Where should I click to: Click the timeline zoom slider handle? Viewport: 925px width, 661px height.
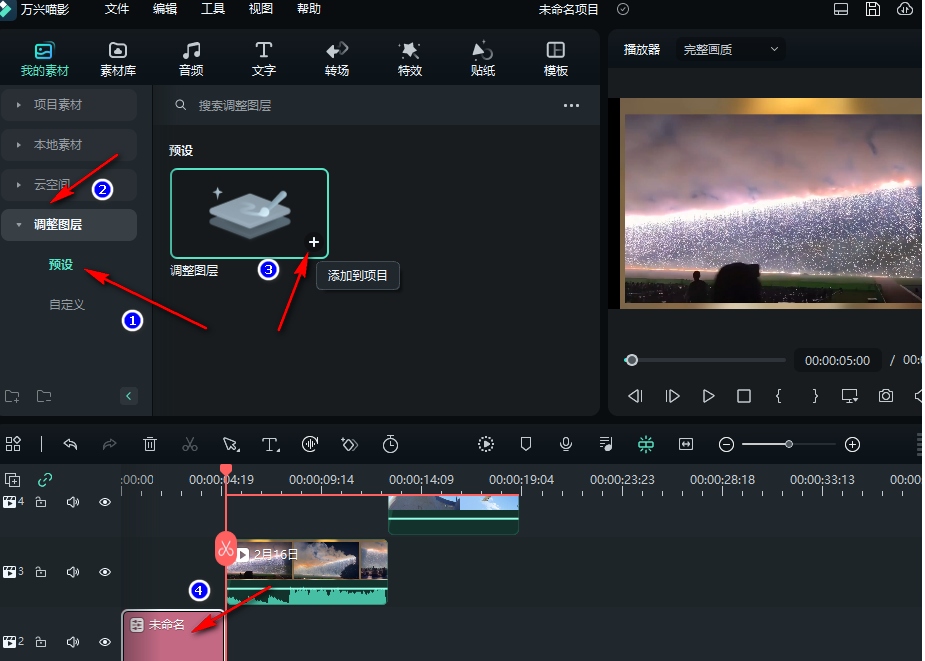789,444
